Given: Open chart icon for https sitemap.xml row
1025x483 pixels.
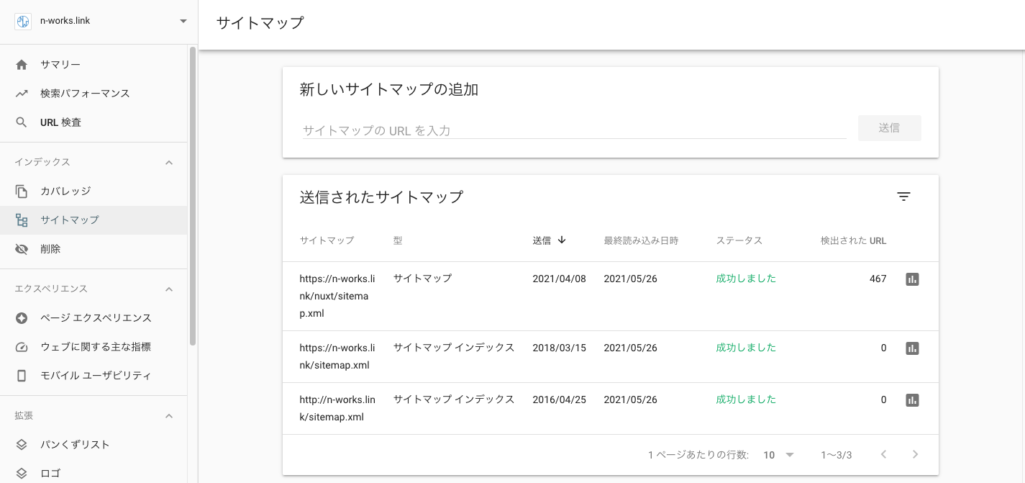Looking at the screenshot, I should 911,348.
